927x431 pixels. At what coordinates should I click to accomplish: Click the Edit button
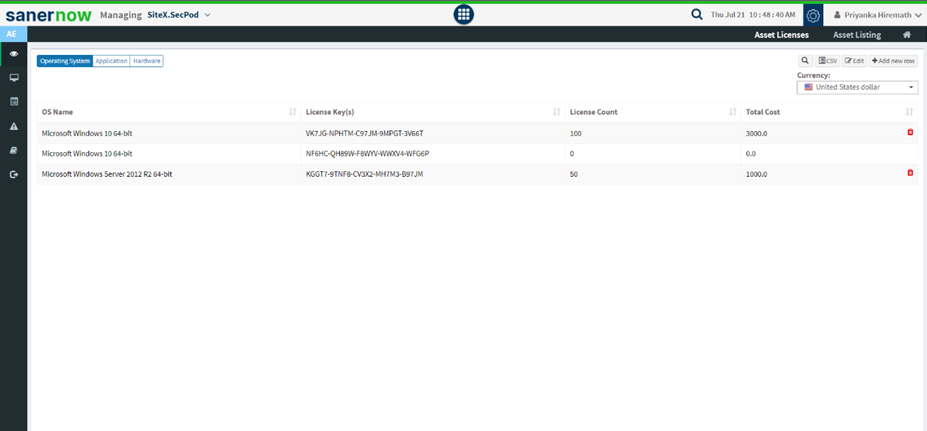click(x=854, y=60)
